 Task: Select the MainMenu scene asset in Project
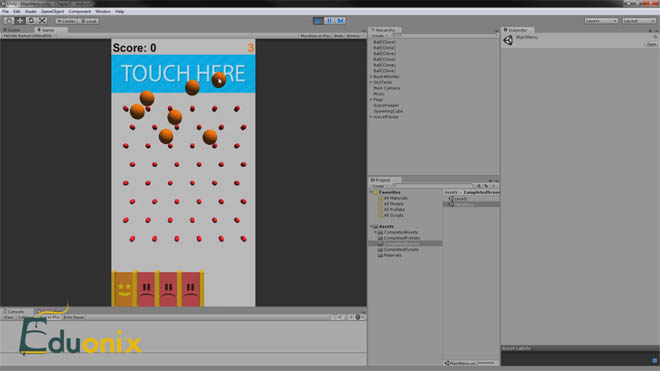coord(463,204)
